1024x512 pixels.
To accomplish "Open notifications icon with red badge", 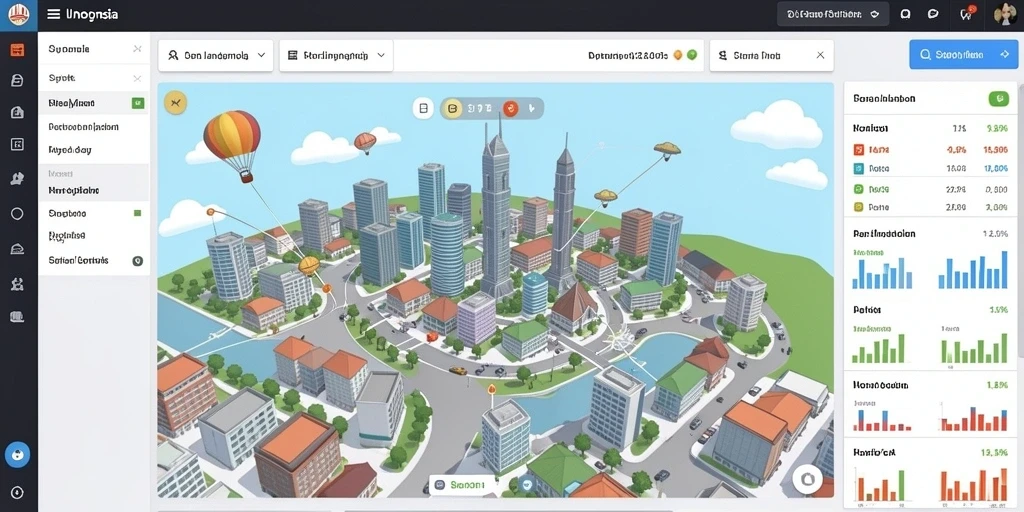I will [x=967, y=14].
